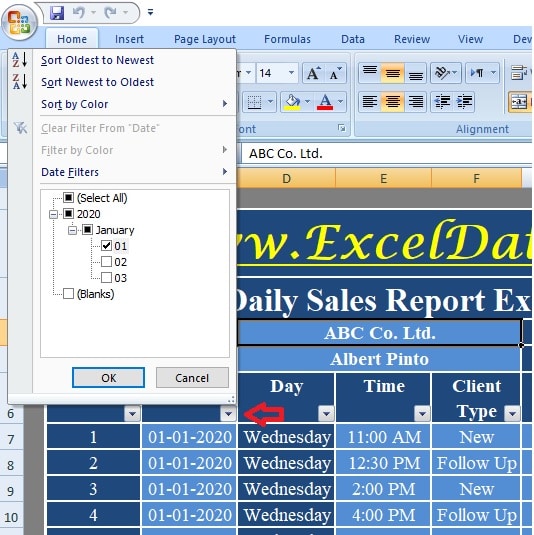The image size is (534, 535).
Task: Open font size 14 dropdown
Action: pos(291,73)
